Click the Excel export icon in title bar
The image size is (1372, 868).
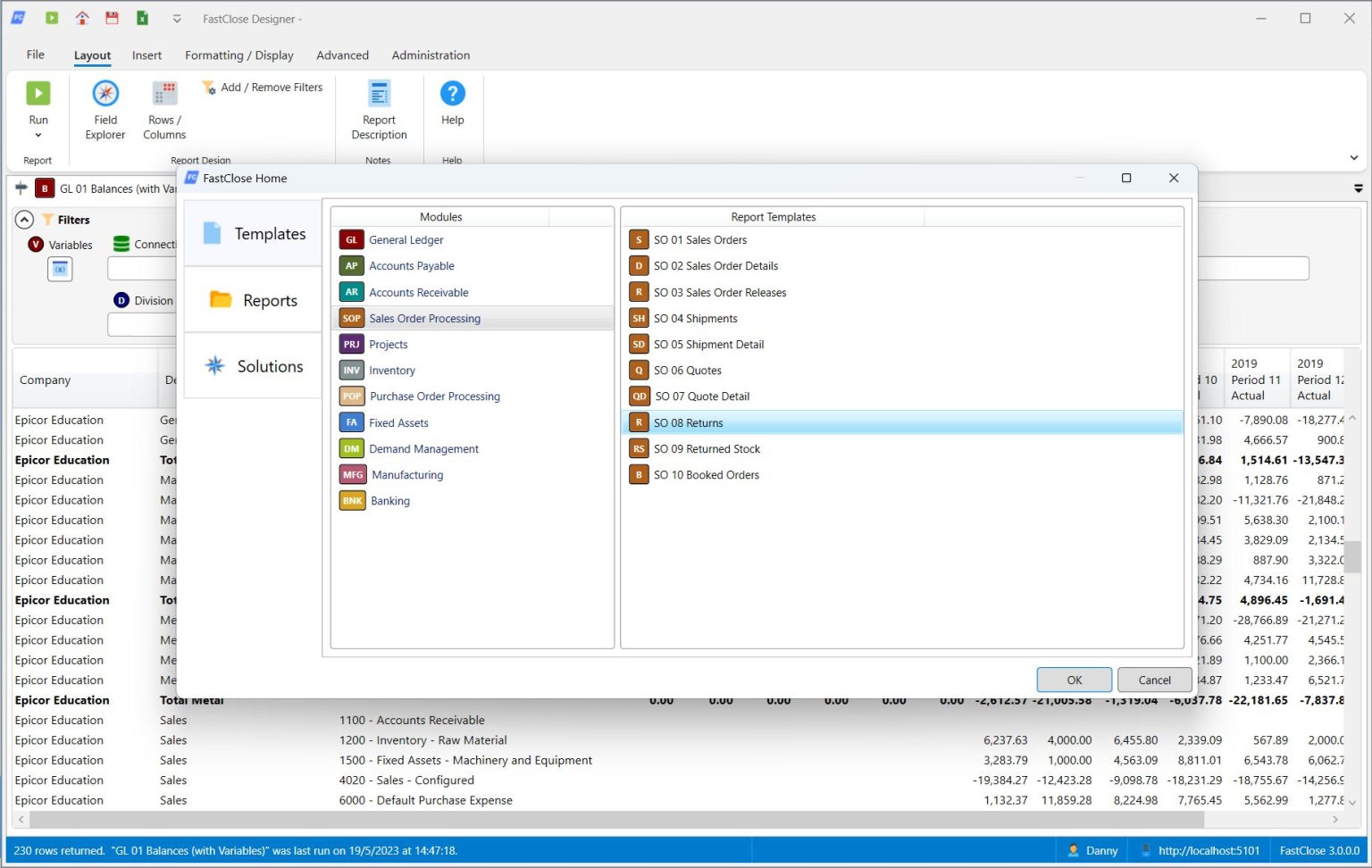point(142,18)
